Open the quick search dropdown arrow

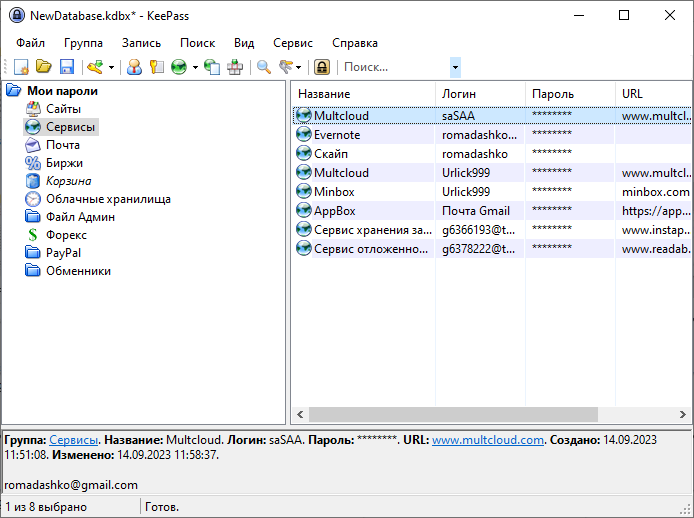[x=455, y=67]
